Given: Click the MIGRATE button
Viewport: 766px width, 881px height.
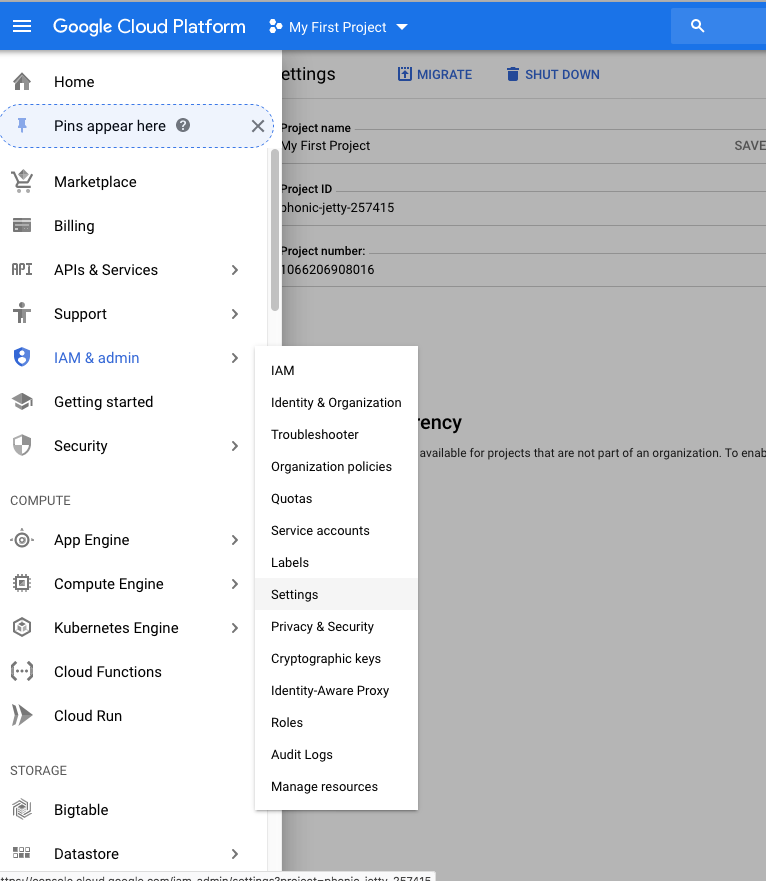Looking at the screenshot, I should point(435,74).
